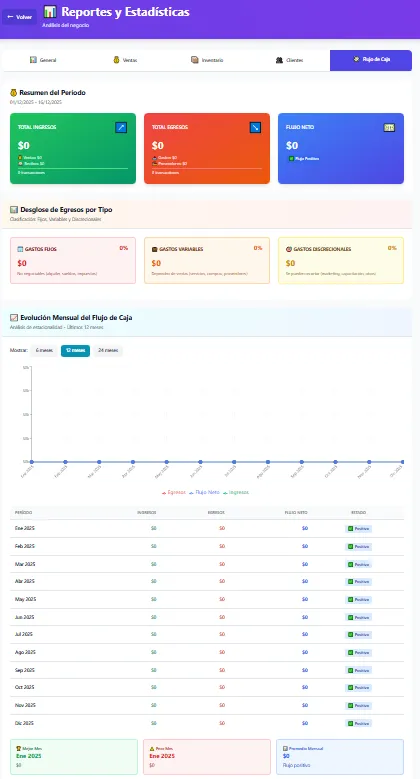420x779 pixels.
Task: Click the trophy icon in Mejor Mes card
Action: click(19, 748)
